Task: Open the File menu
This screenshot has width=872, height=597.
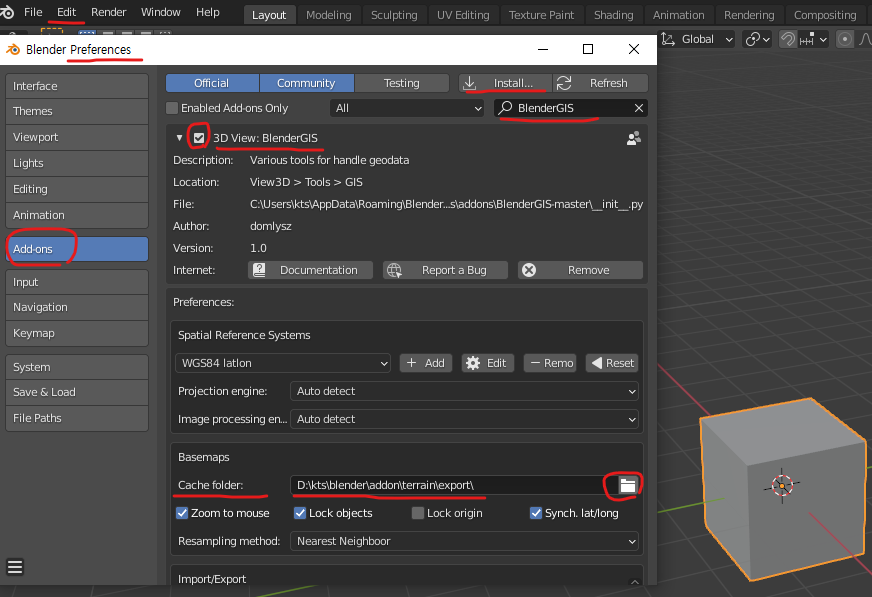Action: tap(33, 12)
